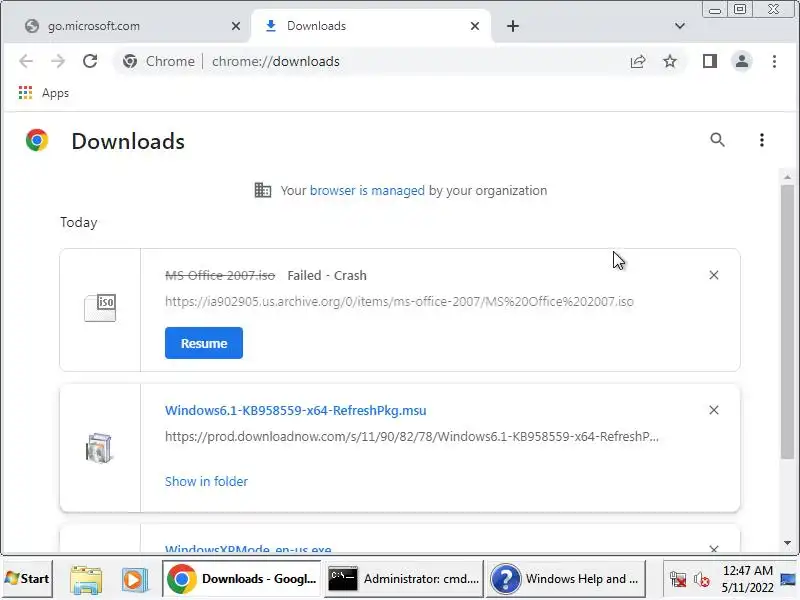Click the WindowsXPMode_en-us.exe file link

coord(248,548)
